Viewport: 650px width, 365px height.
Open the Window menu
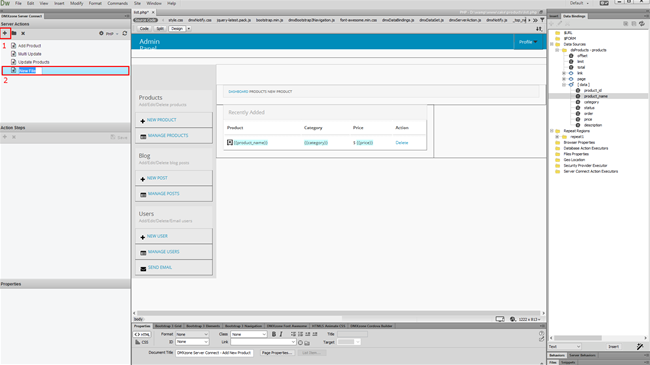[154, 3]
